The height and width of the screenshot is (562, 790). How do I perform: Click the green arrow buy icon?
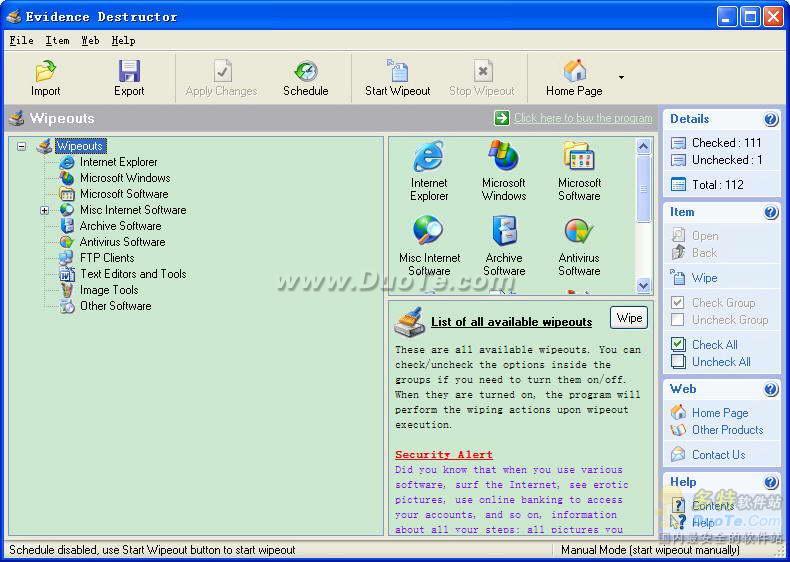502,118
